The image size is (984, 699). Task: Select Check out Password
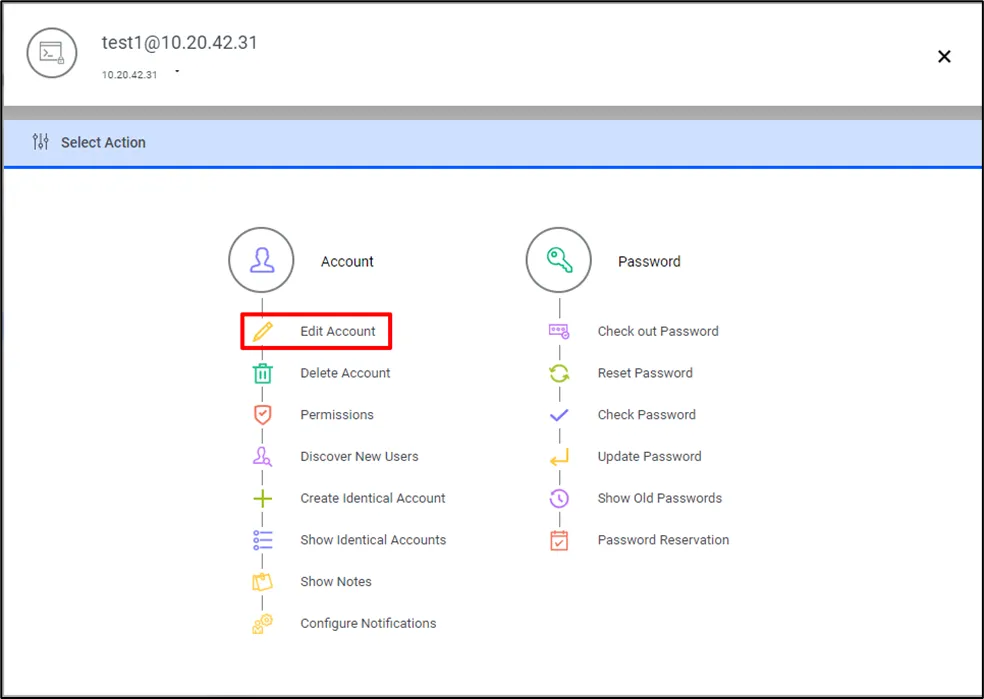658,331
